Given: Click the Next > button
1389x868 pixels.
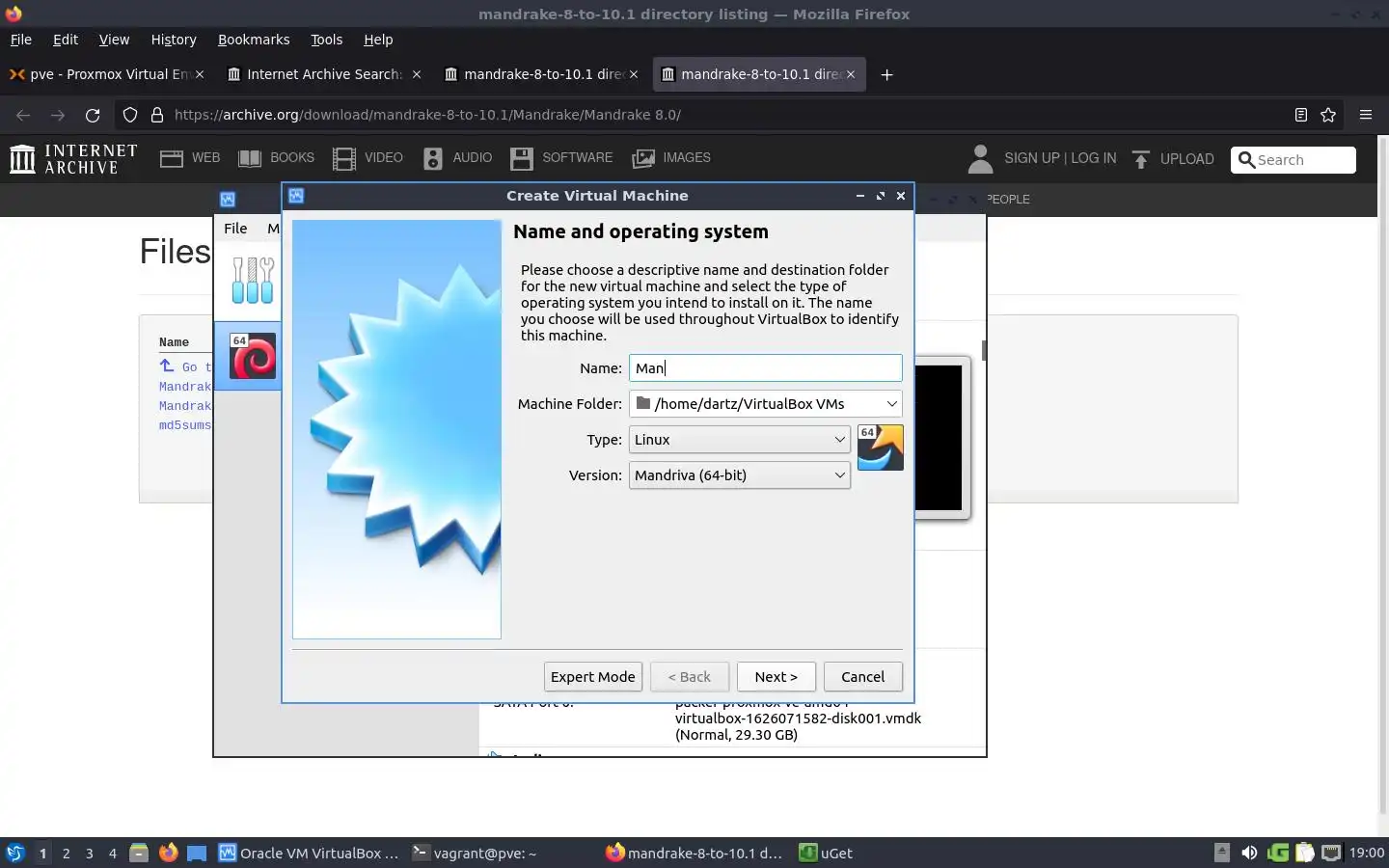Looking at the screenshot, I should click(776, 677).
